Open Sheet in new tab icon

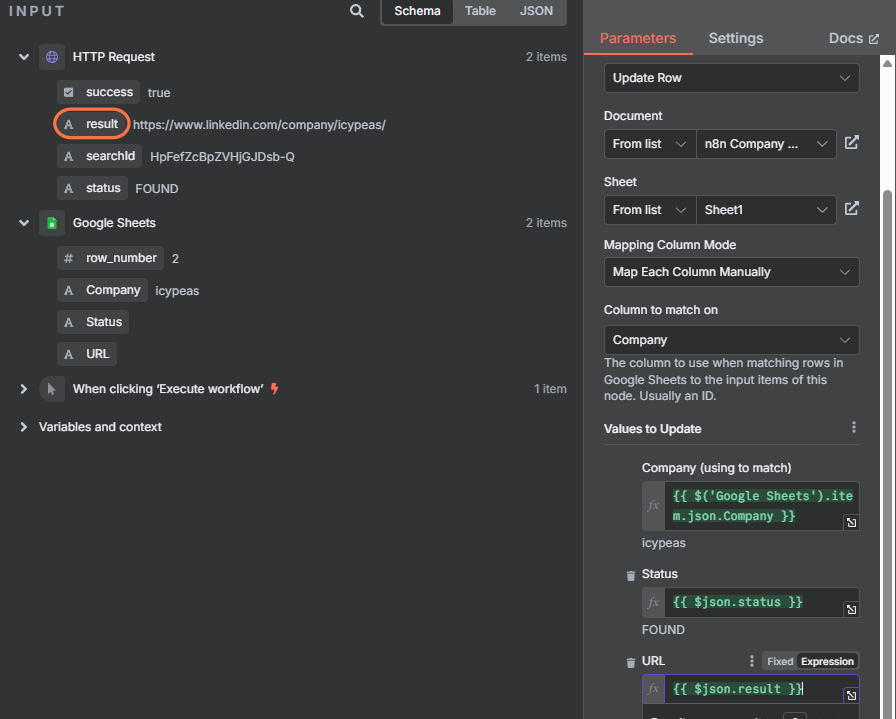[x=851, y=209]
